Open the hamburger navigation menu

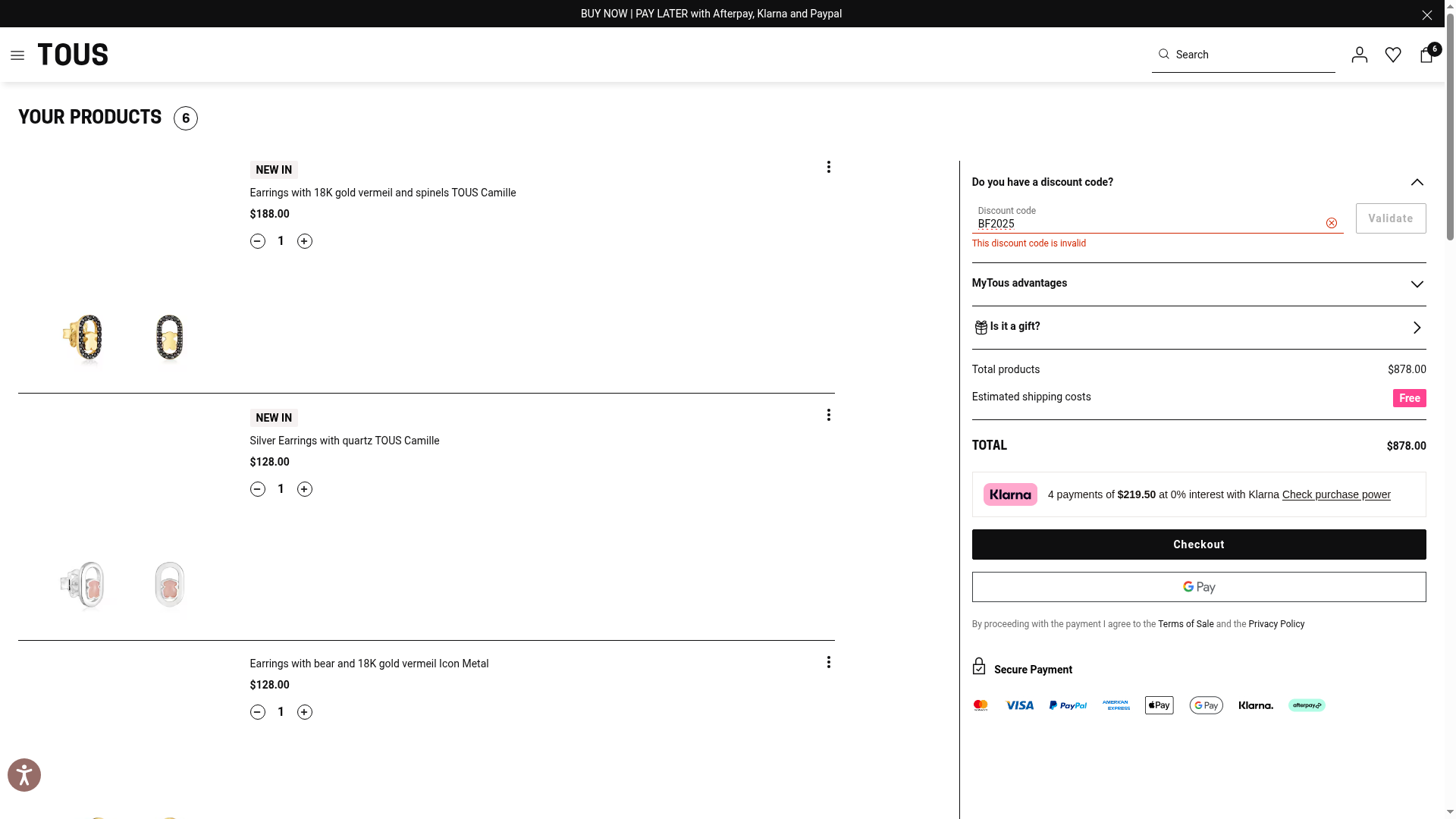pos(17,55)
